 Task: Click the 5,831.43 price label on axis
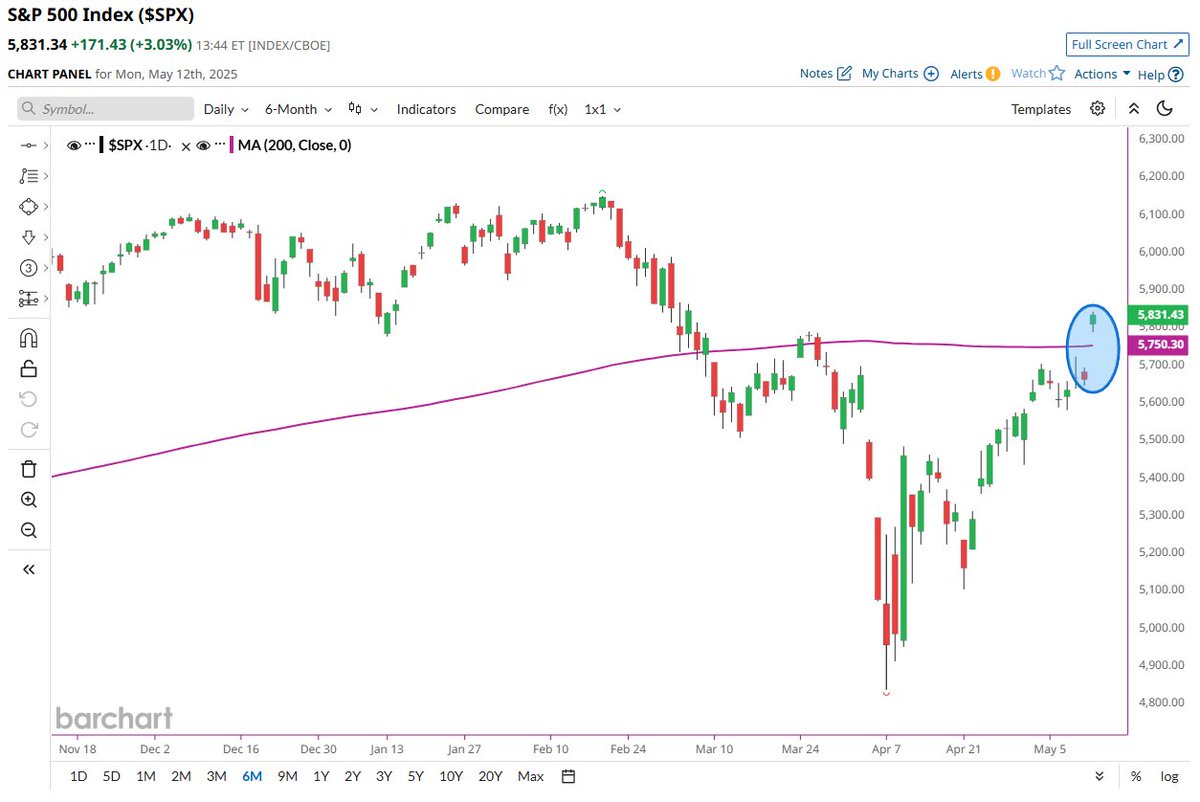click(1157, 315)
